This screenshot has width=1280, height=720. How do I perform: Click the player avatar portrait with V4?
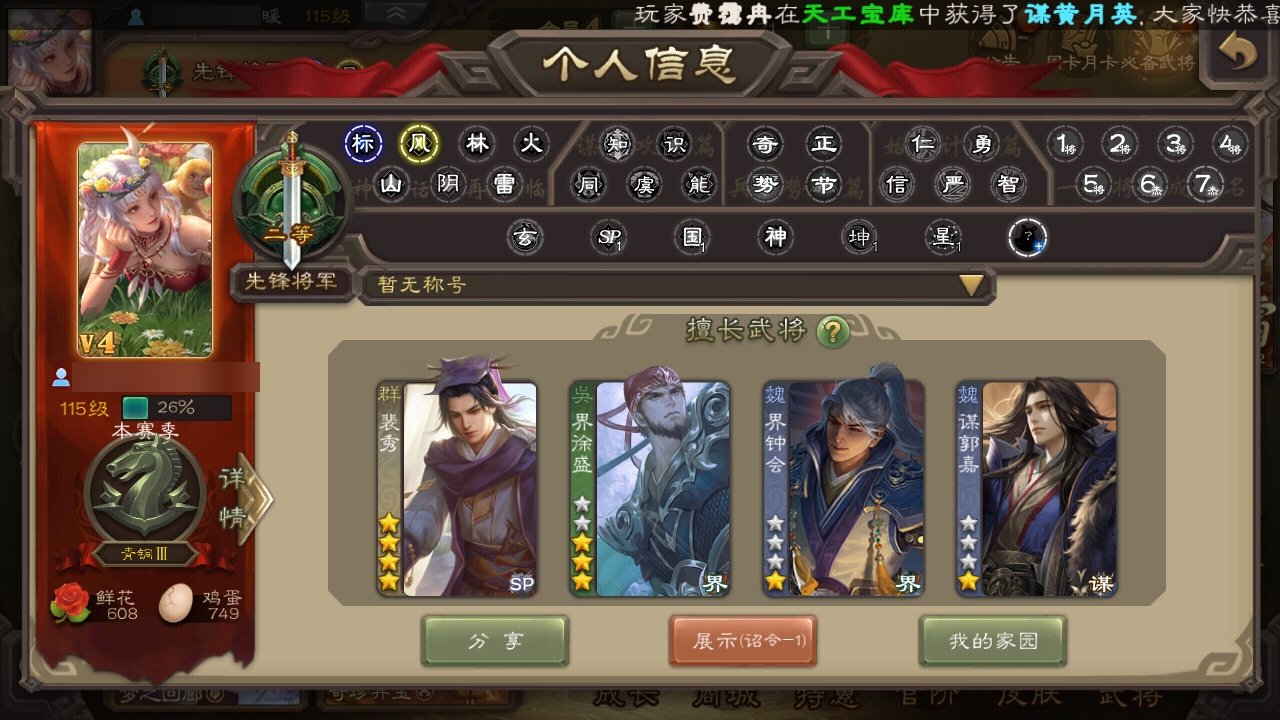145,250
